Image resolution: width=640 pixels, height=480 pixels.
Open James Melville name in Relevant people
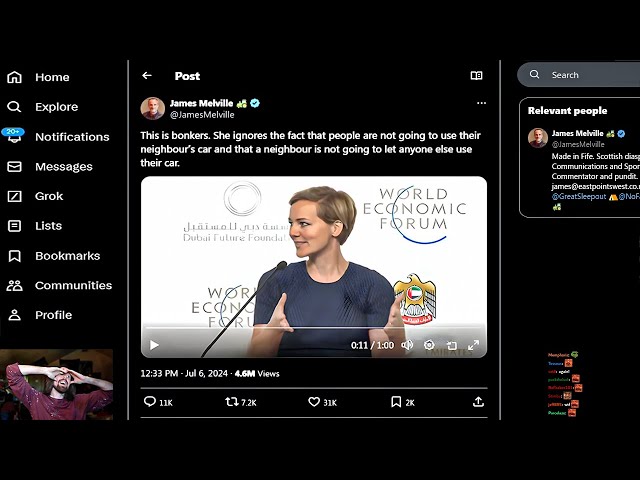click(578, 133)
